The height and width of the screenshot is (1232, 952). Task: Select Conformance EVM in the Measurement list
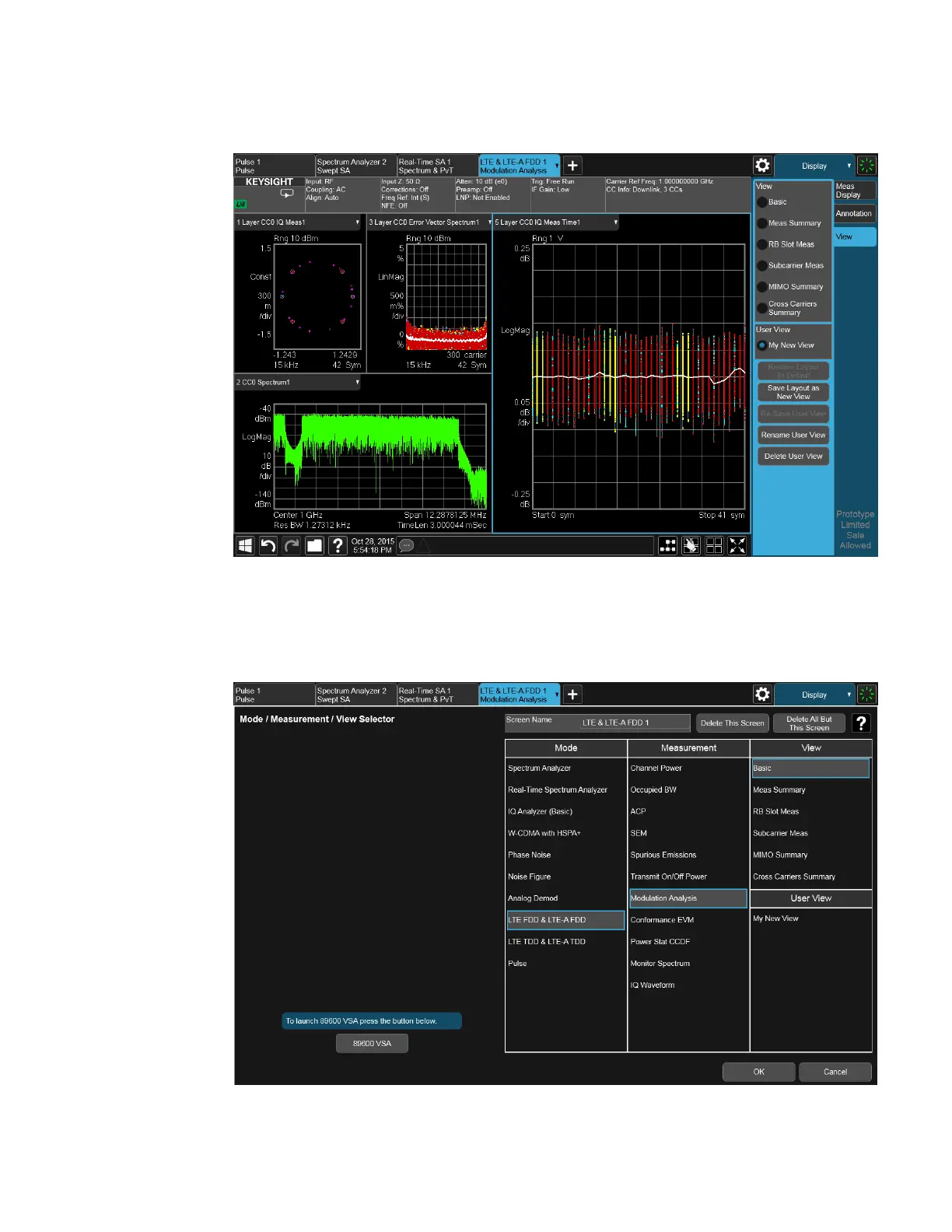pyautogui.click(x=662, y=920)
